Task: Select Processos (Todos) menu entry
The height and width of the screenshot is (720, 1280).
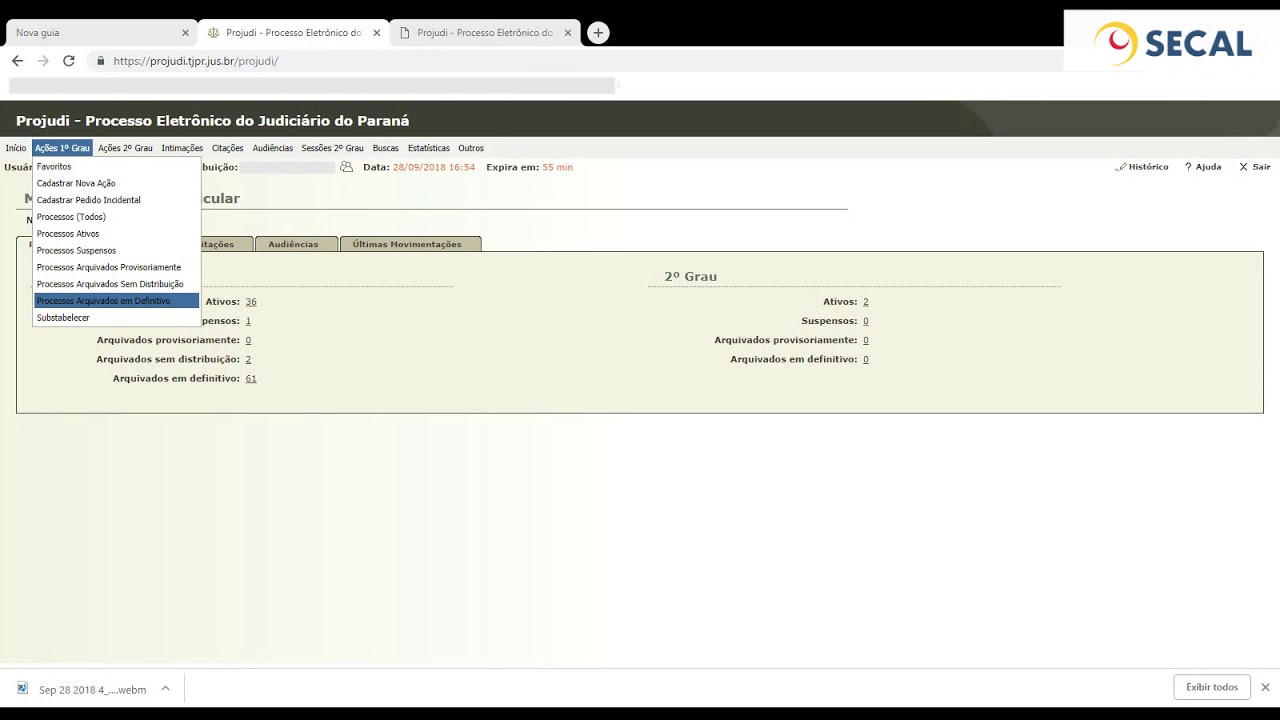Action: tap(116, 217)
